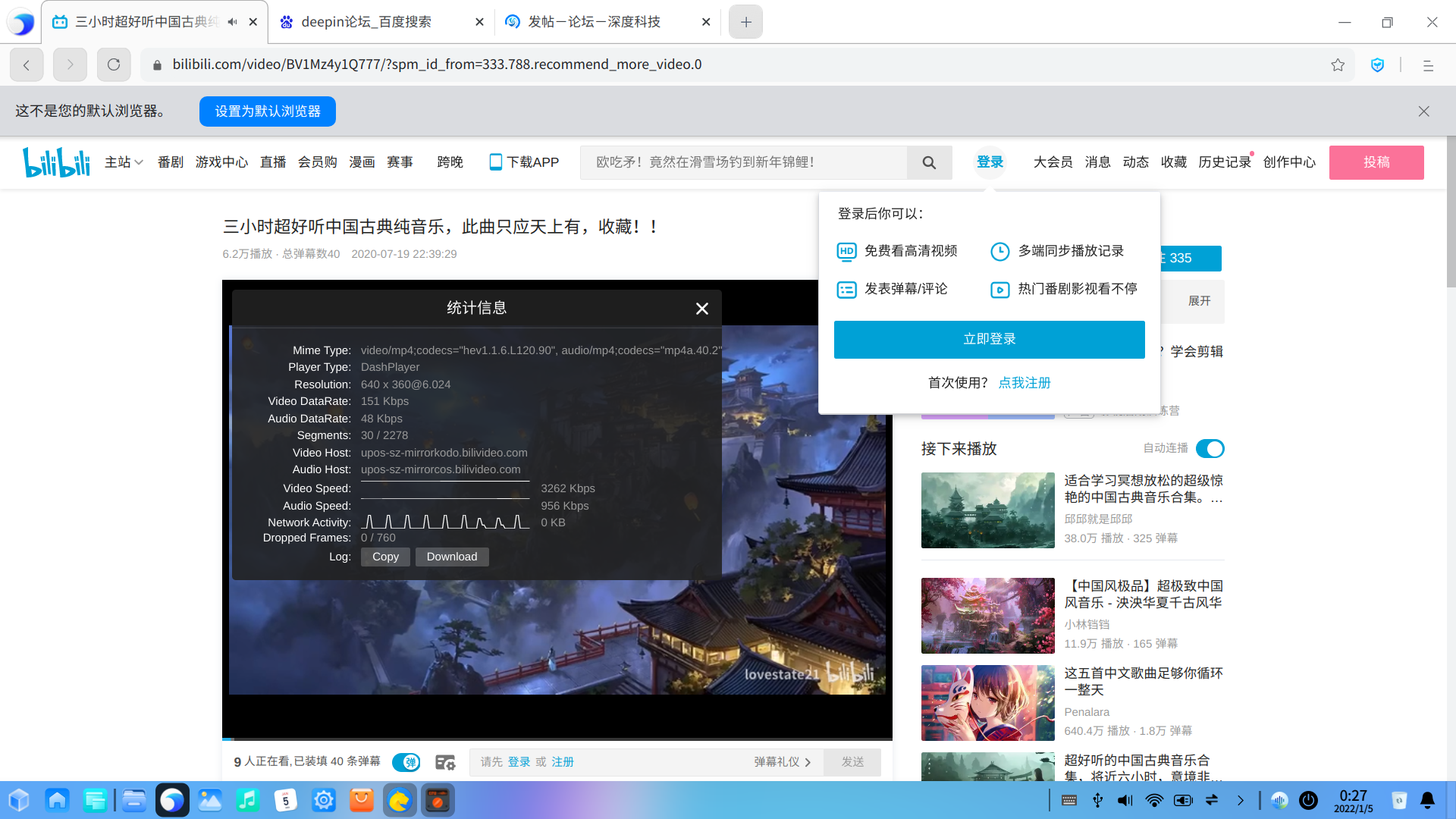Open danmaku settings icon
Viewport: 1456px width, 819px height.
coord(445,762)
